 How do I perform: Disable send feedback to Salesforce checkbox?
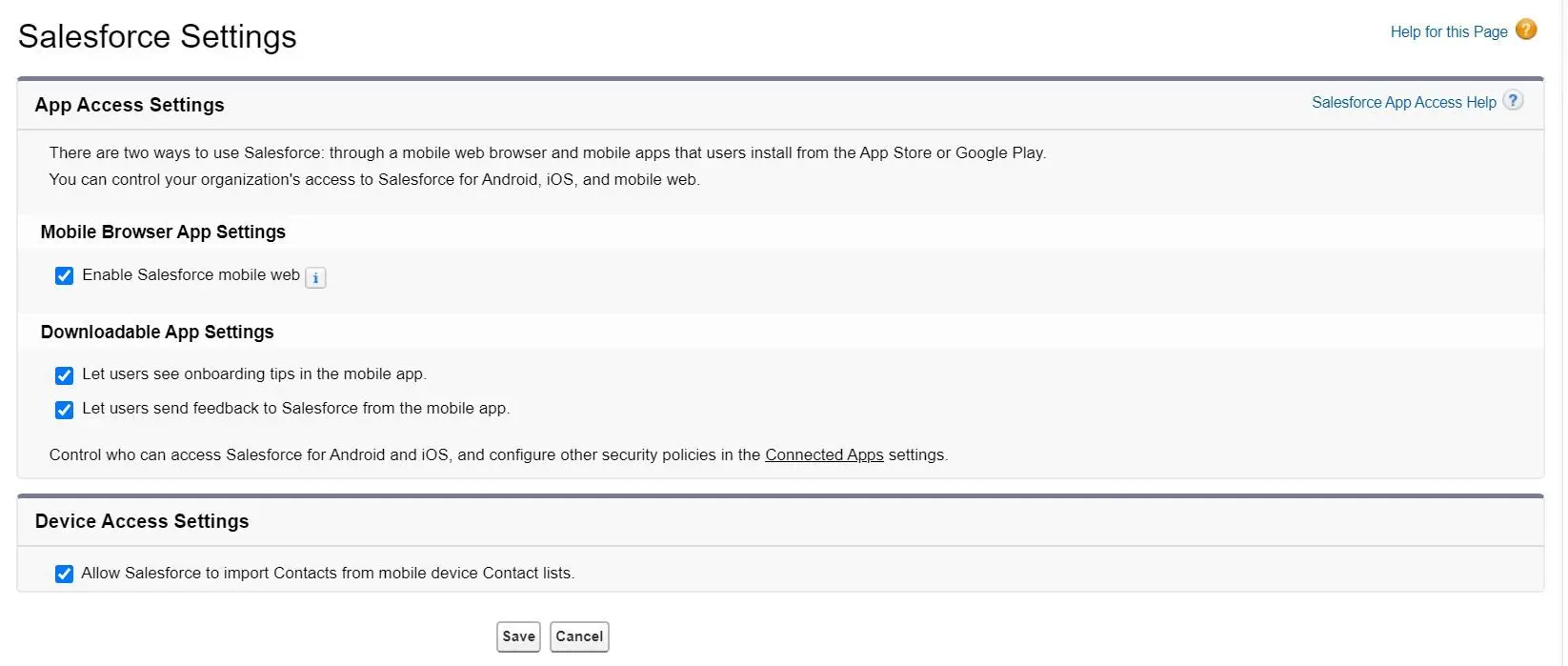[x=64, y=410]
